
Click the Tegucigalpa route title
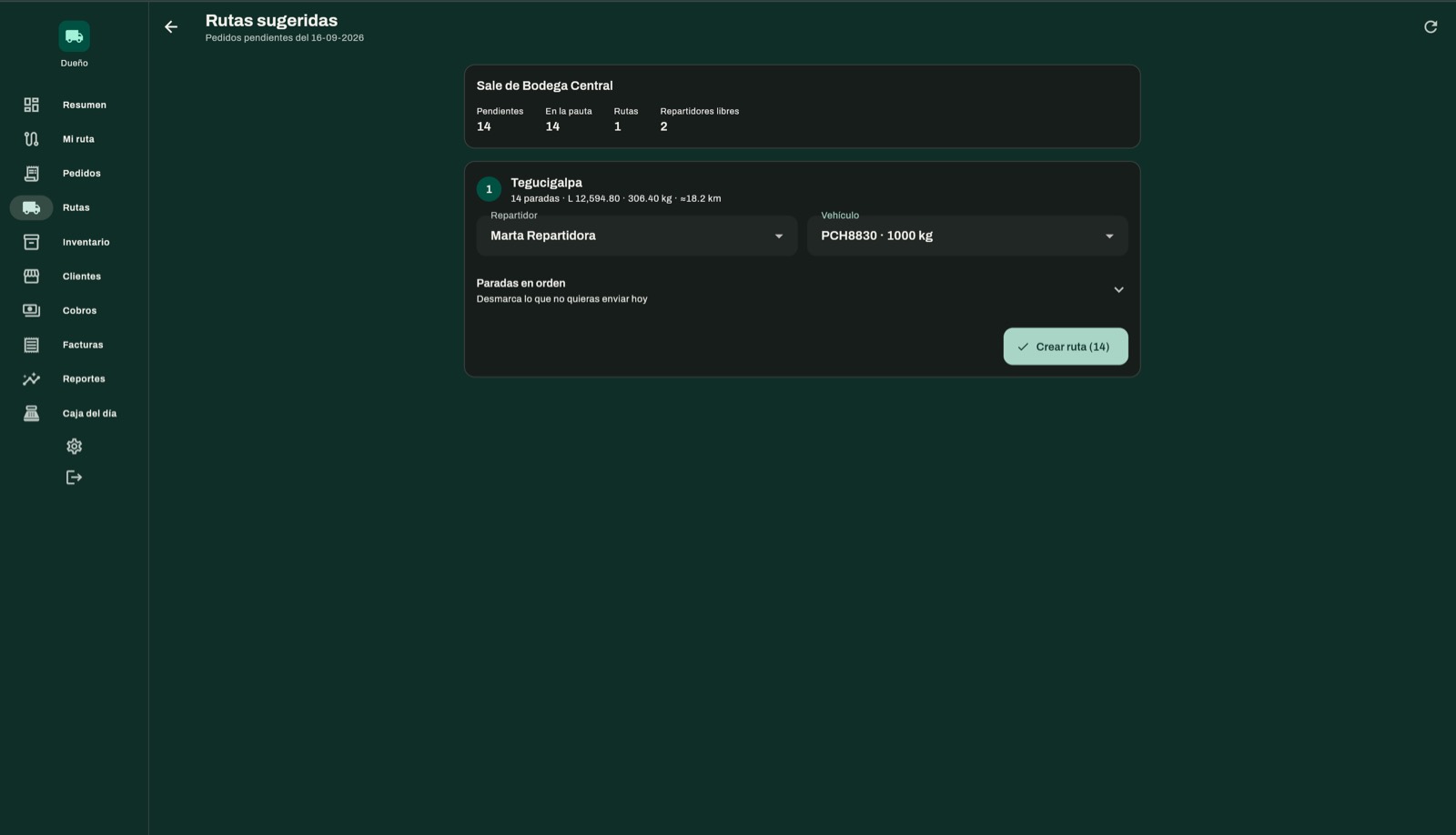pyautogui.click(x=546, y=183)
